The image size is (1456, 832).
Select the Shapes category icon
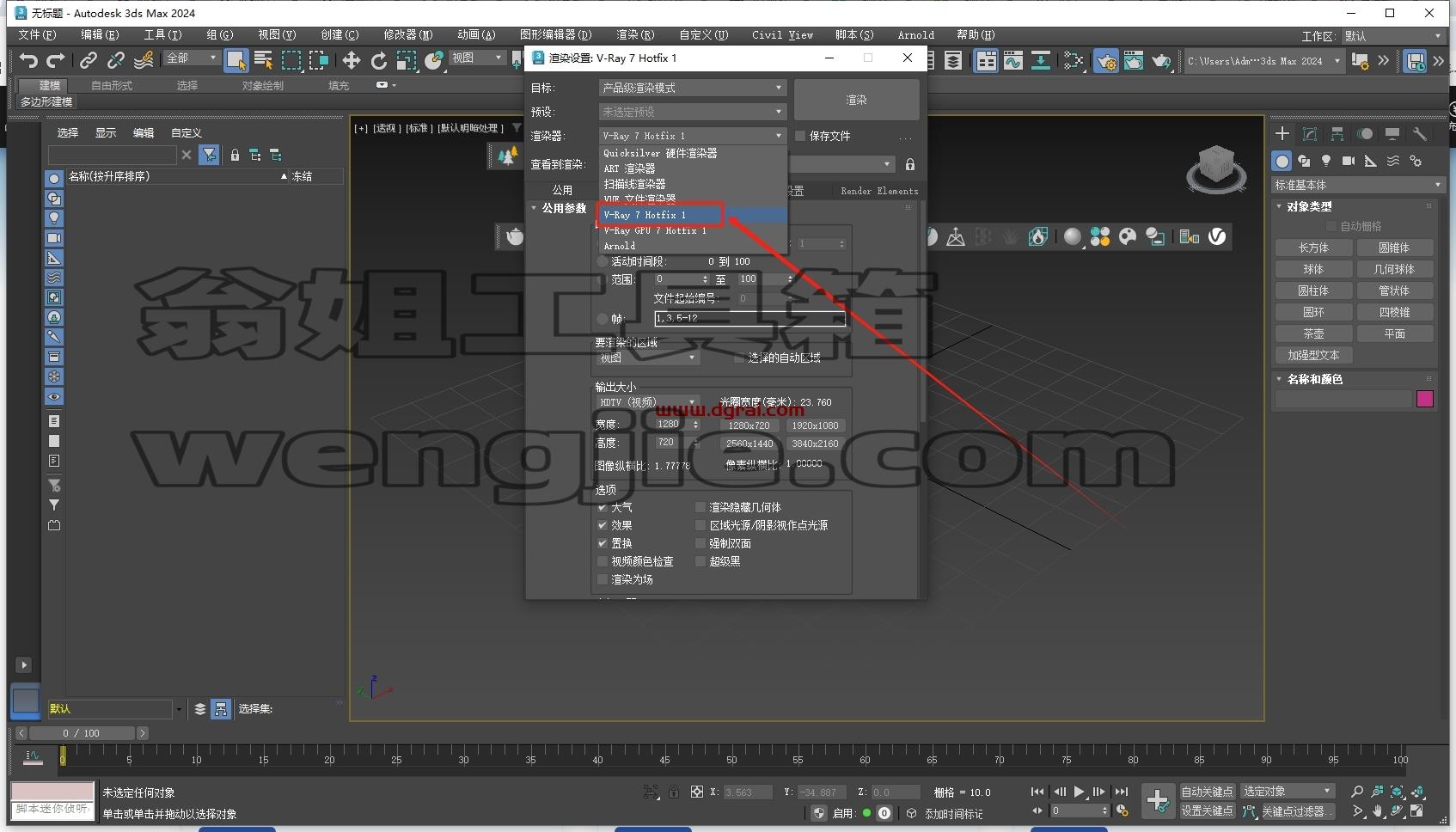coord(1304,161)
